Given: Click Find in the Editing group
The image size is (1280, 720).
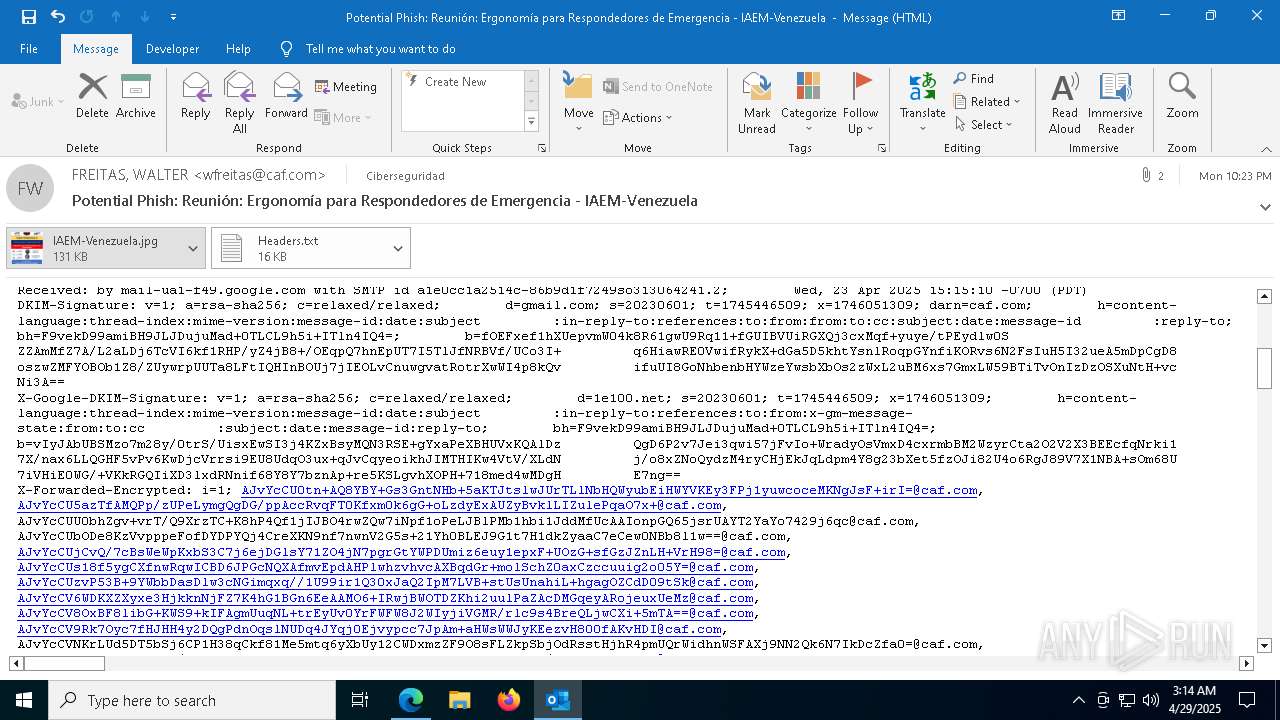Looking at the screenshot, I should [974, 79].
